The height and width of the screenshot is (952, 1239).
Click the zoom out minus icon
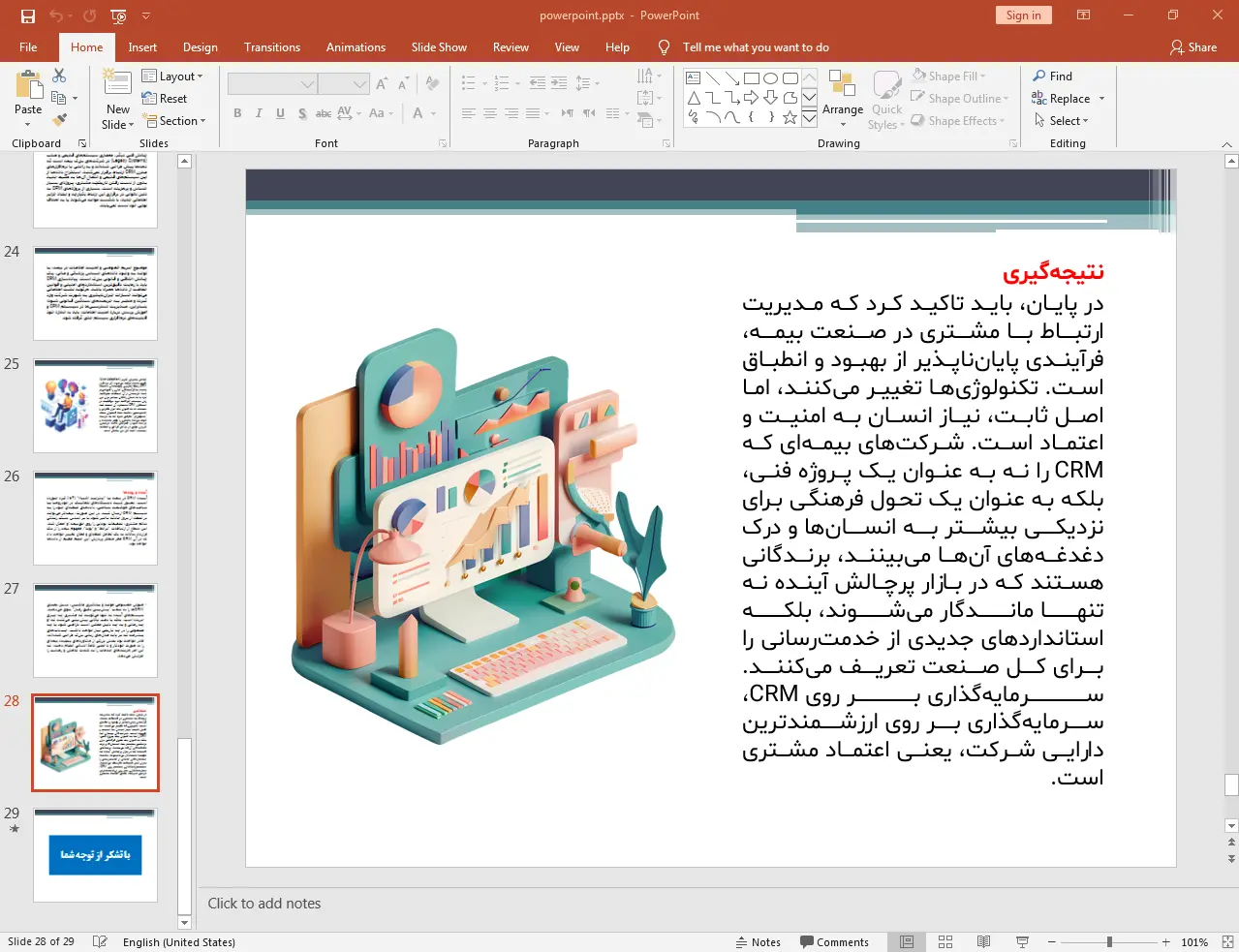tap(1051, 942)
